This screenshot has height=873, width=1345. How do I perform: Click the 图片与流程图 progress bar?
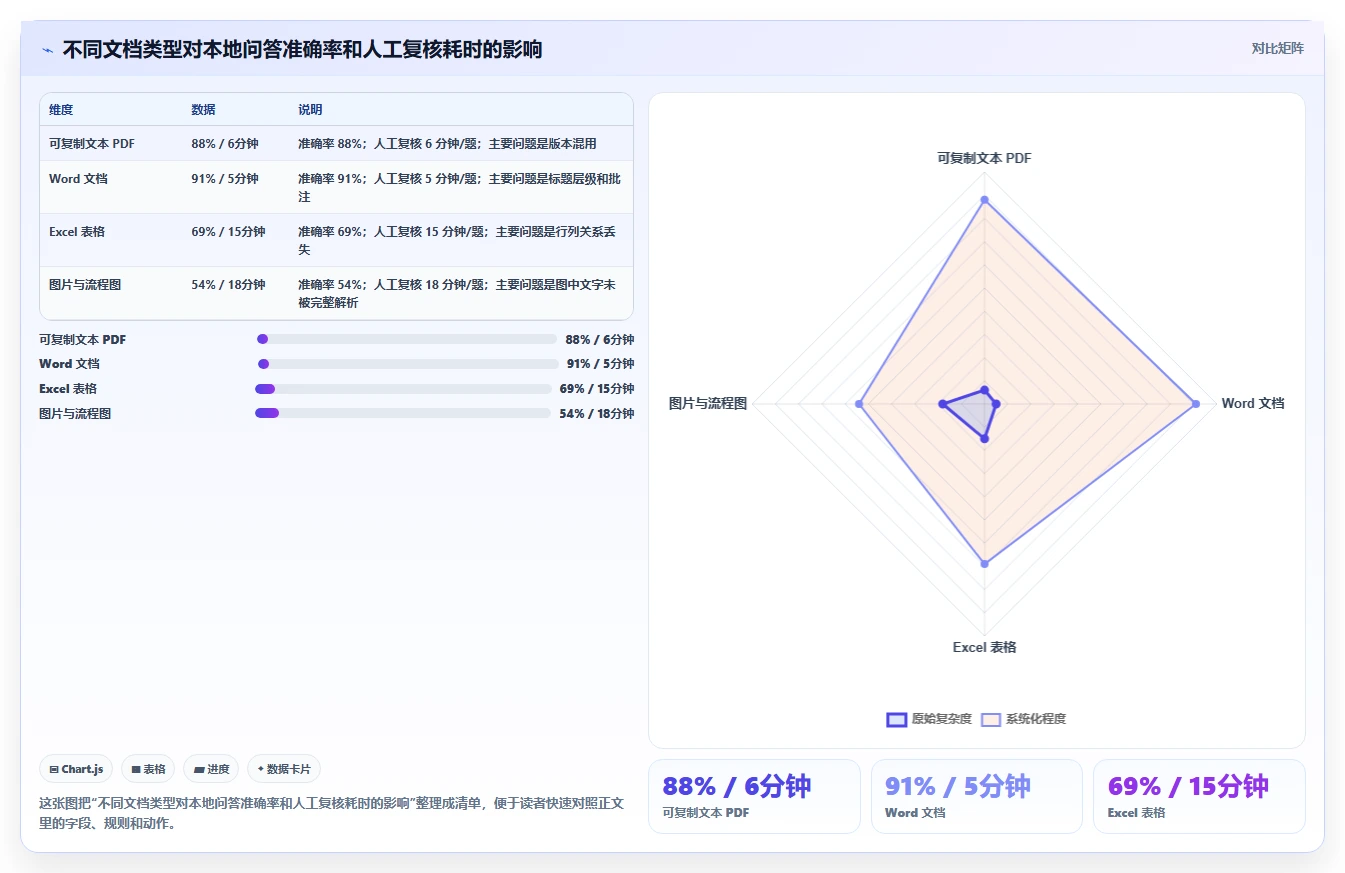[403, 413]
